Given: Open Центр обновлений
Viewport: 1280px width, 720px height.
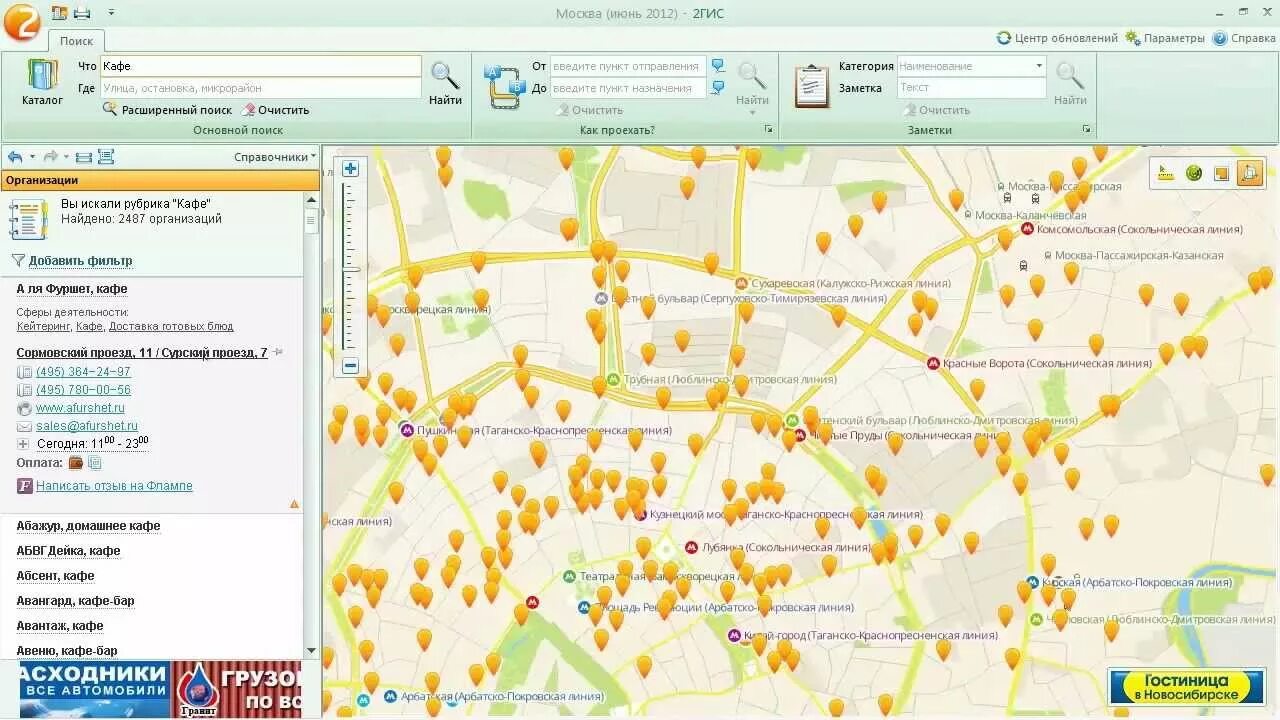Looking at the screenshot, I should [x=1057, y=38].
